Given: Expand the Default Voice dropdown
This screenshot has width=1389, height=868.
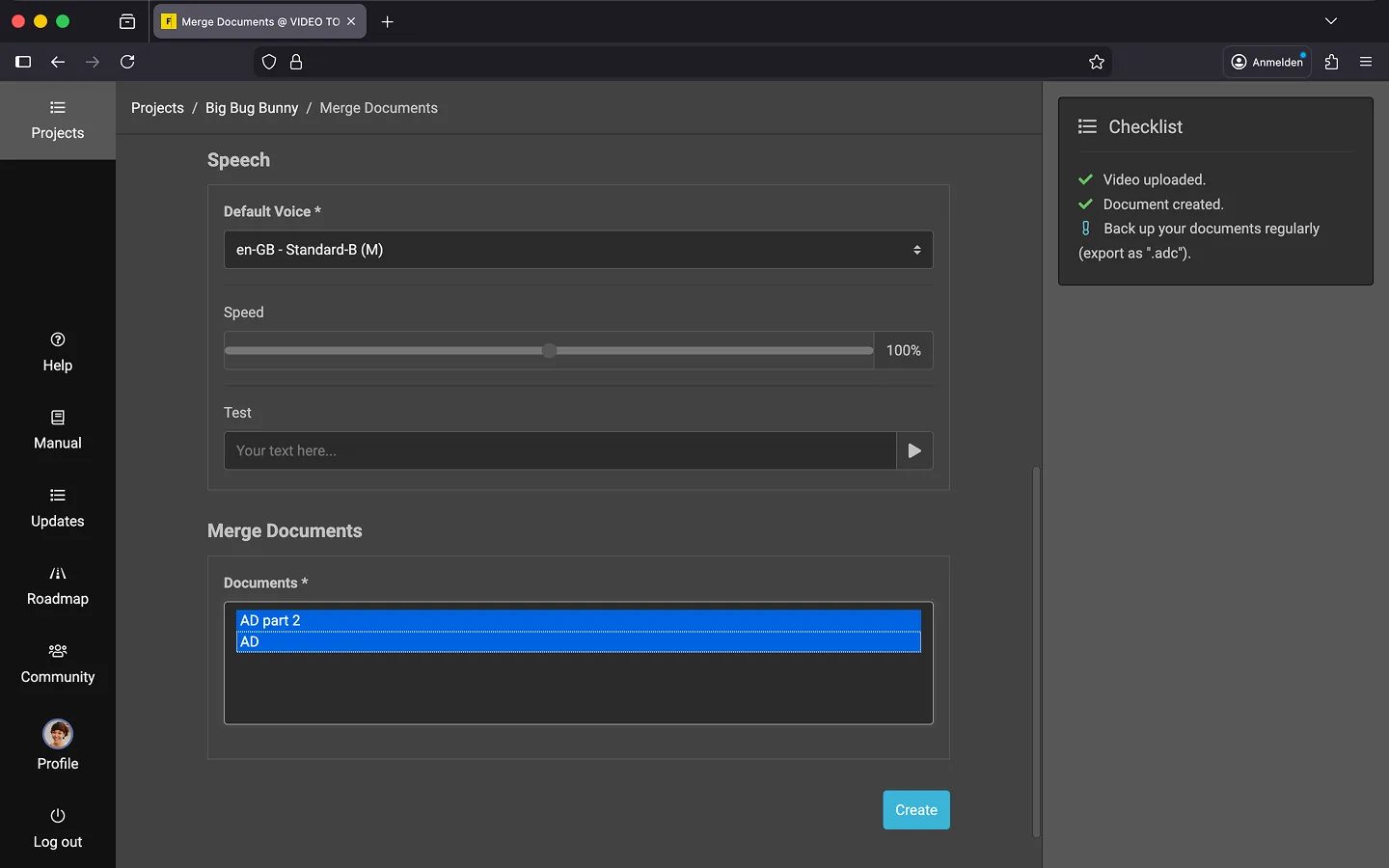Looking at the screenshot, I should point(578,250).
